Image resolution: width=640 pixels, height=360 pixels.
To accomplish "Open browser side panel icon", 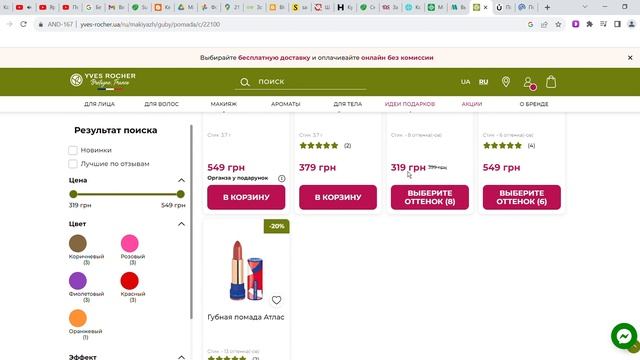I will 617,24.
